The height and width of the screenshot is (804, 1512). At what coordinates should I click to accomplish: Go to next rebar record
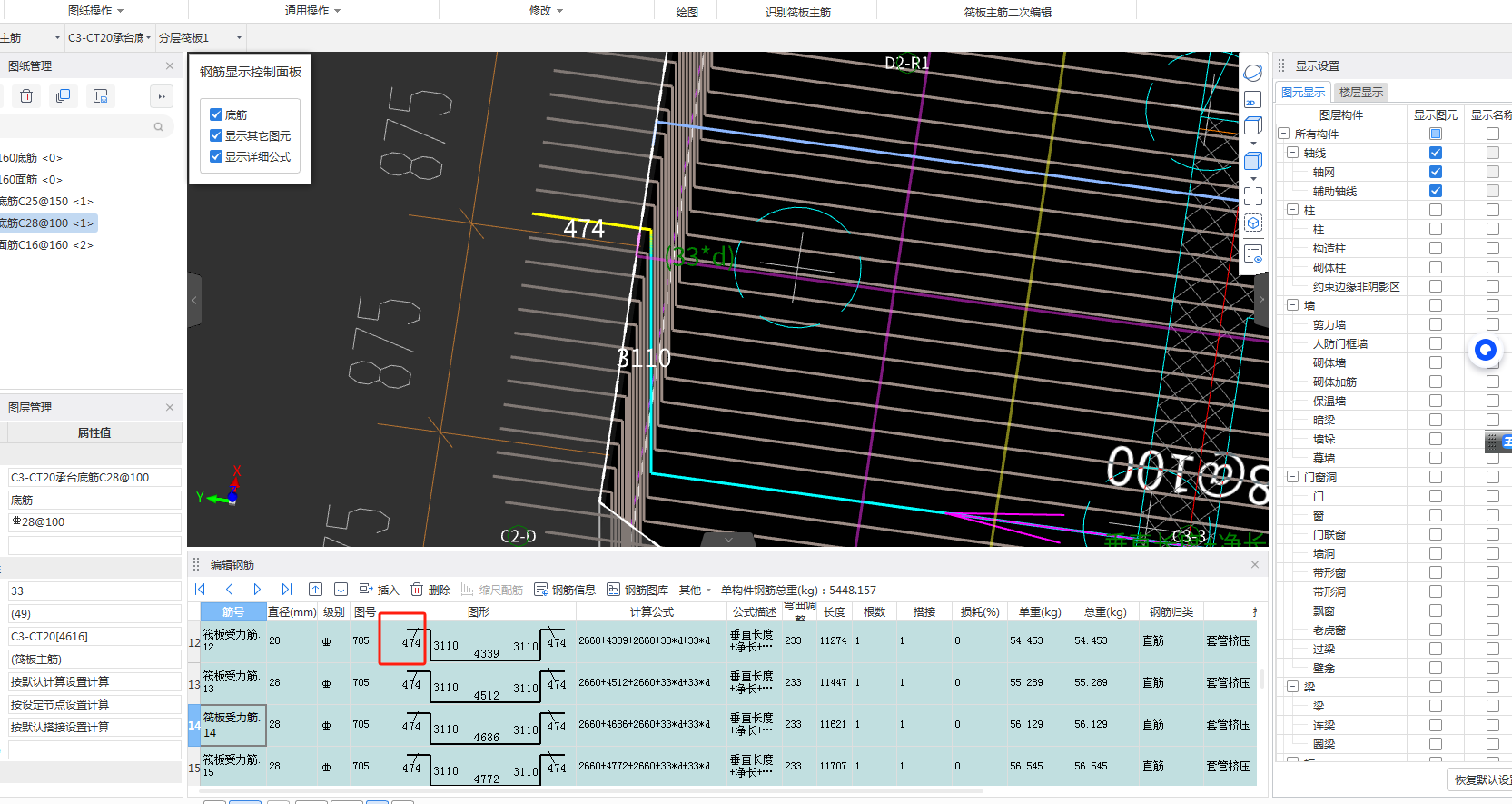tap(257, 590)
